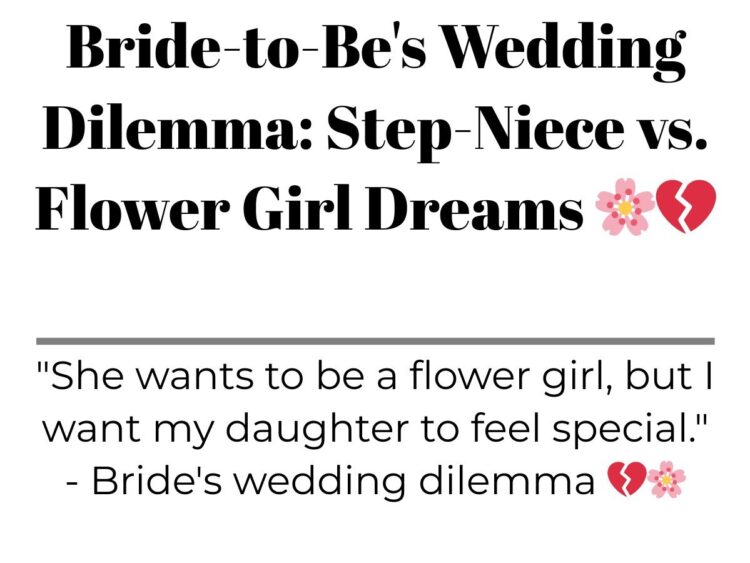Click the broken heart emoji in the headline
The height and width of the screenshot is (563, 750).
pos(686,207)
